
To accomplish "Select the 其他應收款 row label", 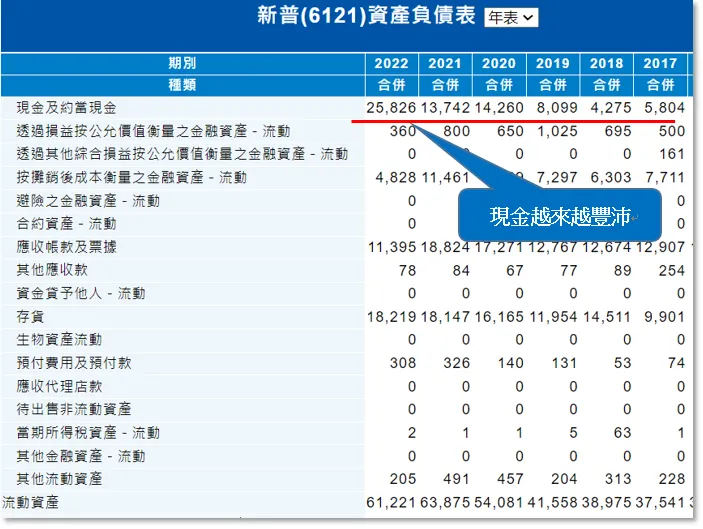I will (x=52, y=270).
